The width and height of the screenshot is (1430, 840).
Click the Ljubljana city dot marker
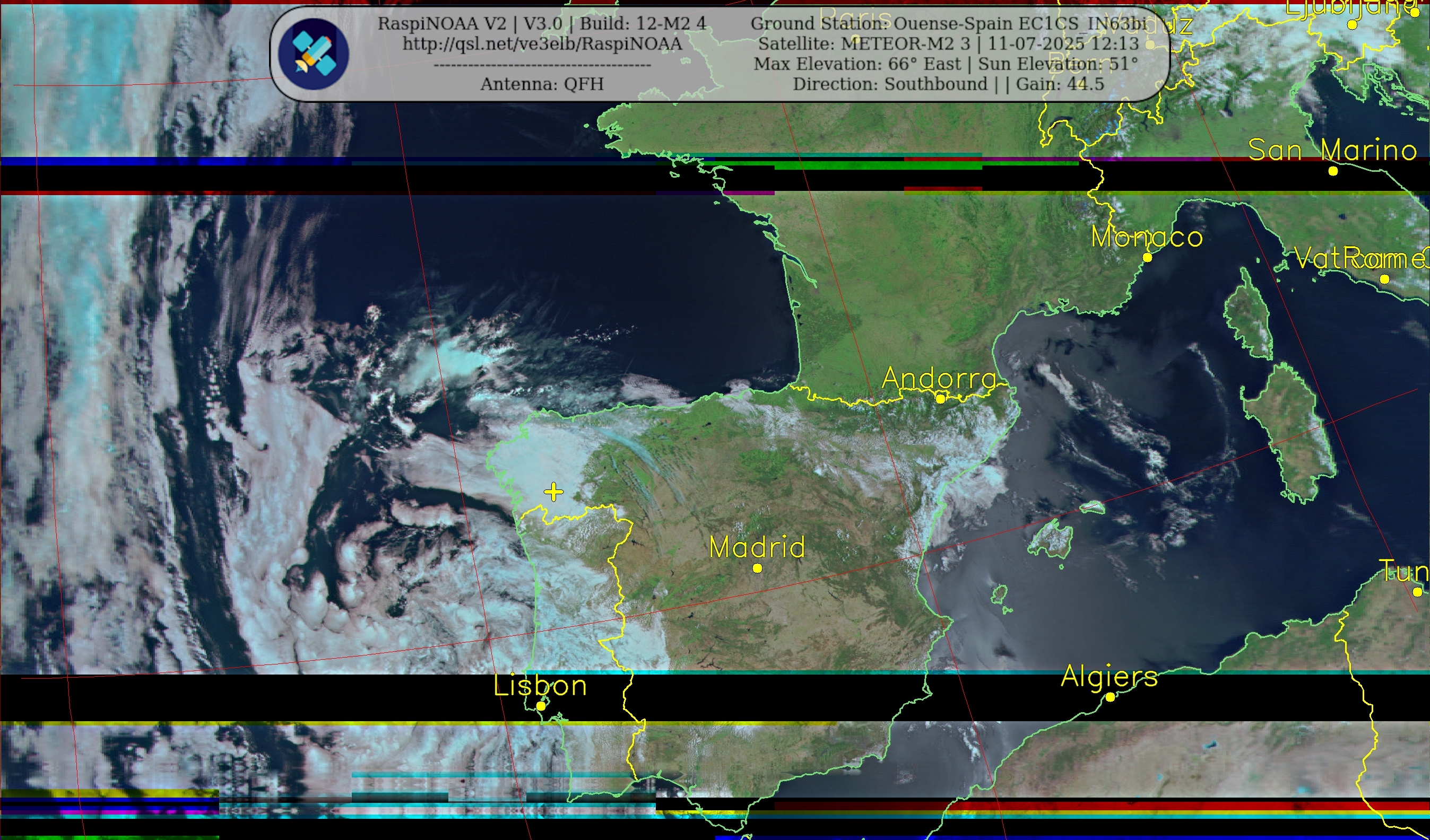[x=1352, y=24]
